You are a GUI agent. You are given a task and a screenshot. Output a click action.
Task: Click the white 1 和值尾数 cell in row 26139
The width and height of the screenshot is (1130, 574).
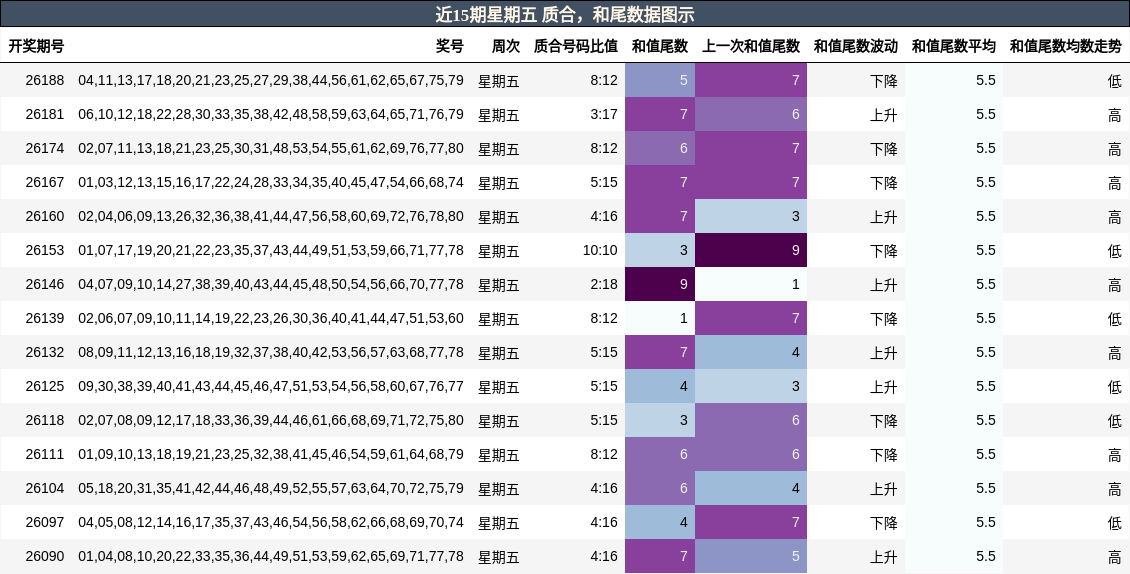coord(660,318)
